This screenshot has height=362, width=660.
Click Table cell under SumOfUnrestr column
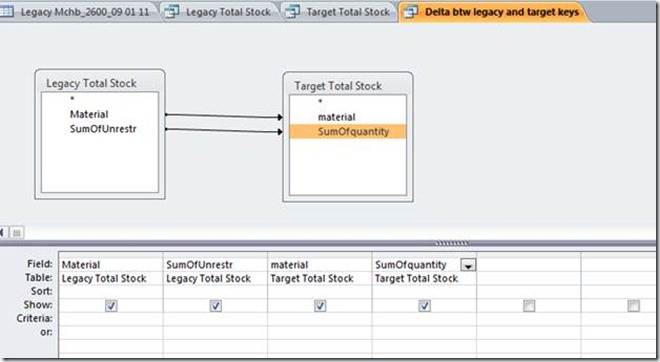click(215, 278)
